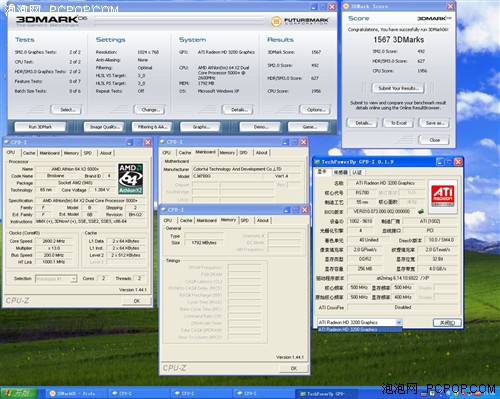Switch to the sensors (传感器) tab in GPU-Z
Image resolution: width=500 pixels, height=399 pixels.
[x=340, y=172]
